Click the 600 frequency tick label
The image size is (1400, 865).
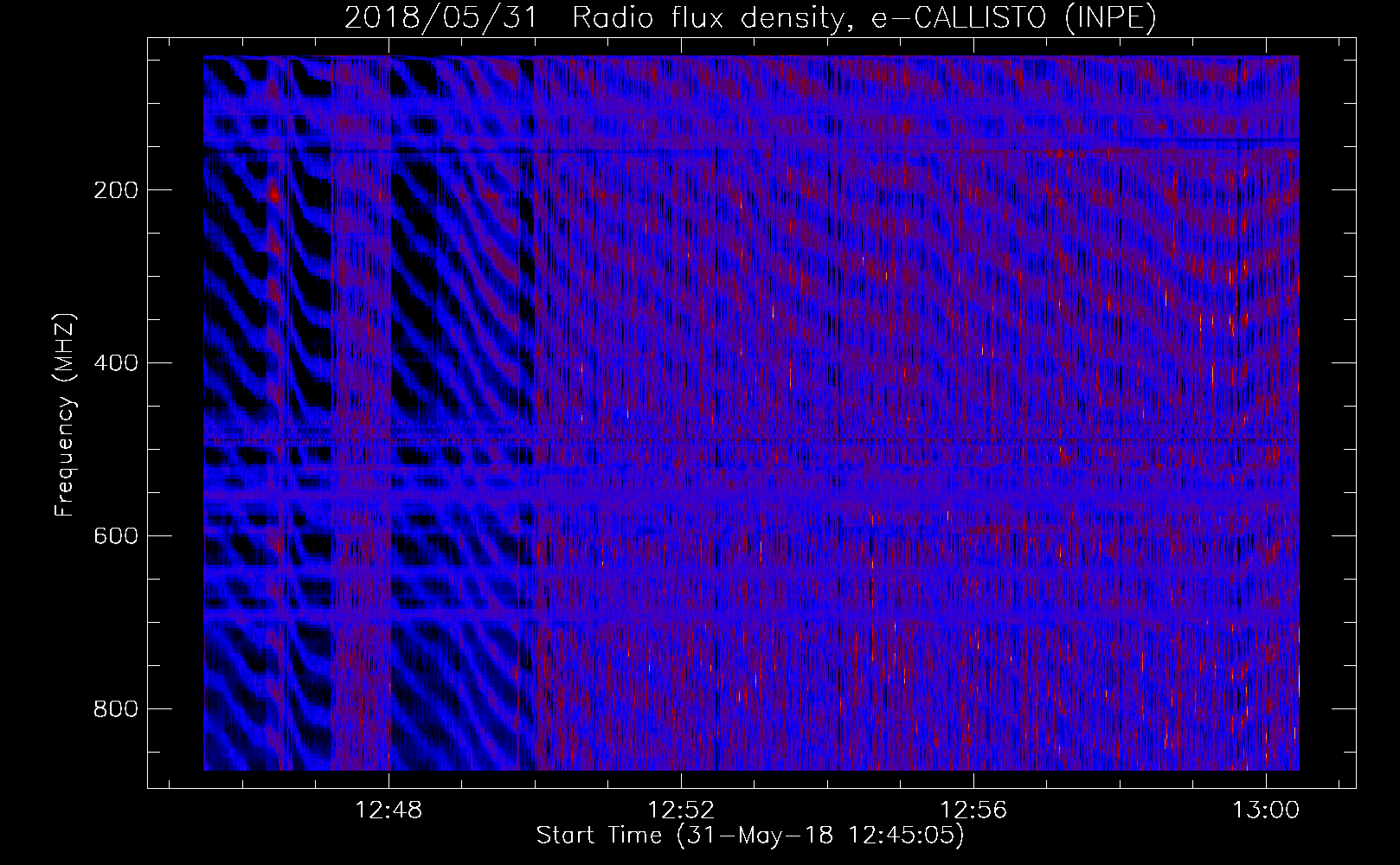(x=115, y=536)
